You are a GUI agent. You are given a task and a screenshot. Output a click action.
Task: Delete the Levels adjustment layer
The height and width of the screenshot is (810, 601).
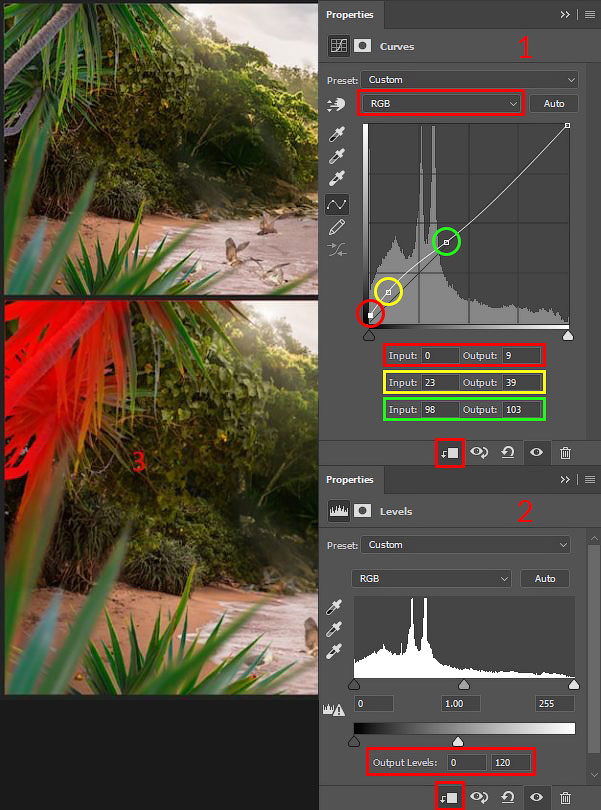click(x=565, y=798)
